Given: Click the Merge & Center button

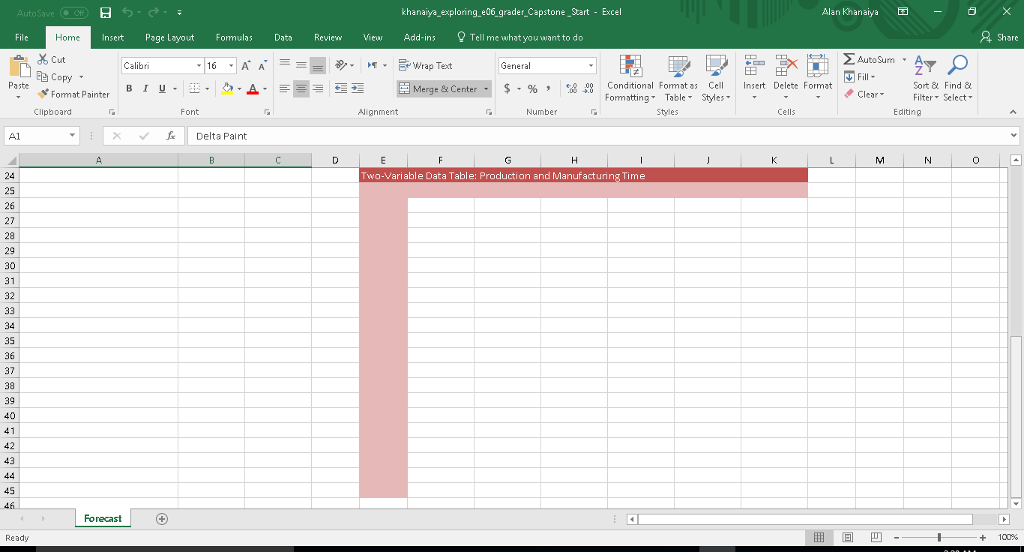Looking at the screenshot, I should (439, 89).
